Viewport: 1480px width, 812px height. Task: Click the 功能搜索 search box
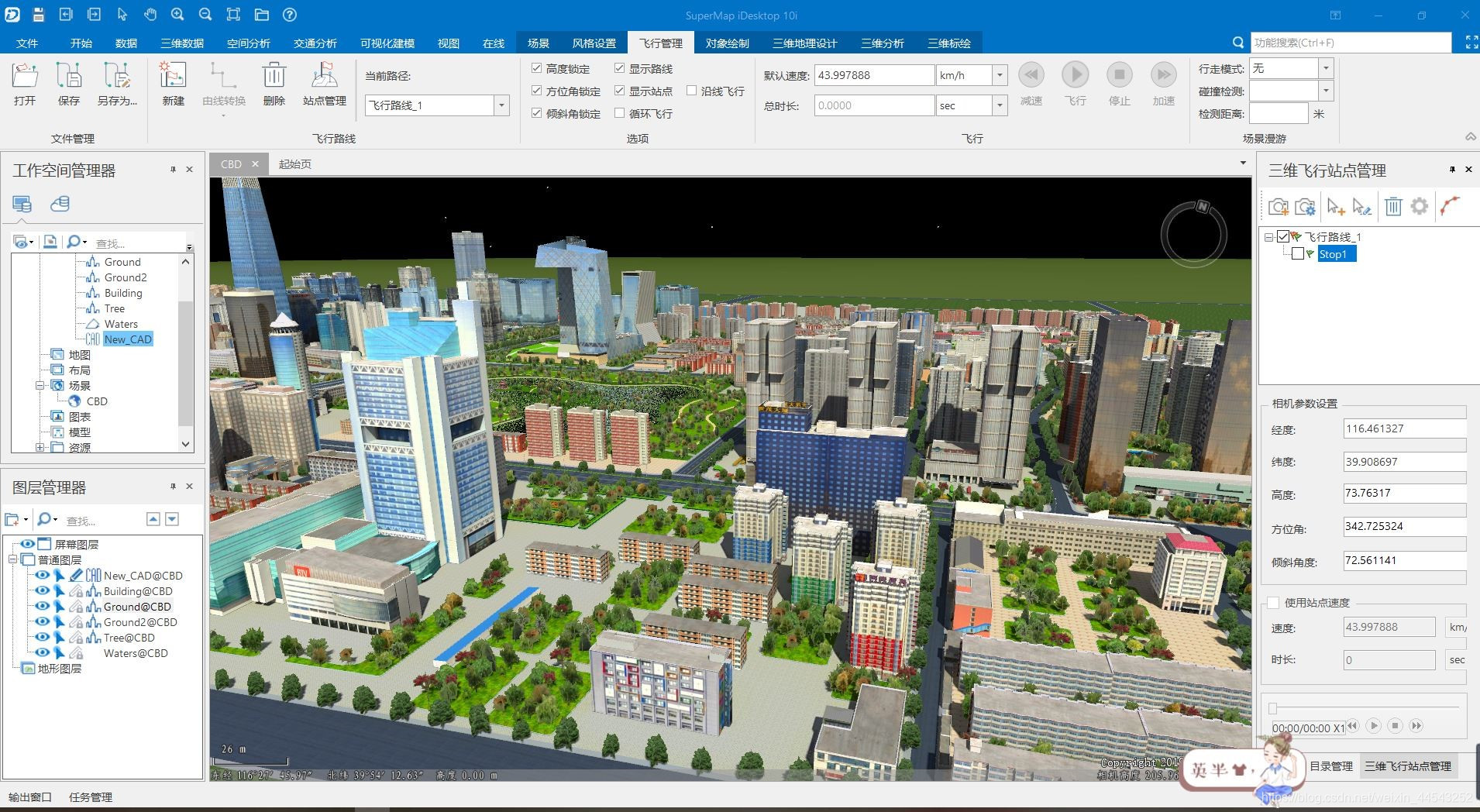coord(1351,43)
